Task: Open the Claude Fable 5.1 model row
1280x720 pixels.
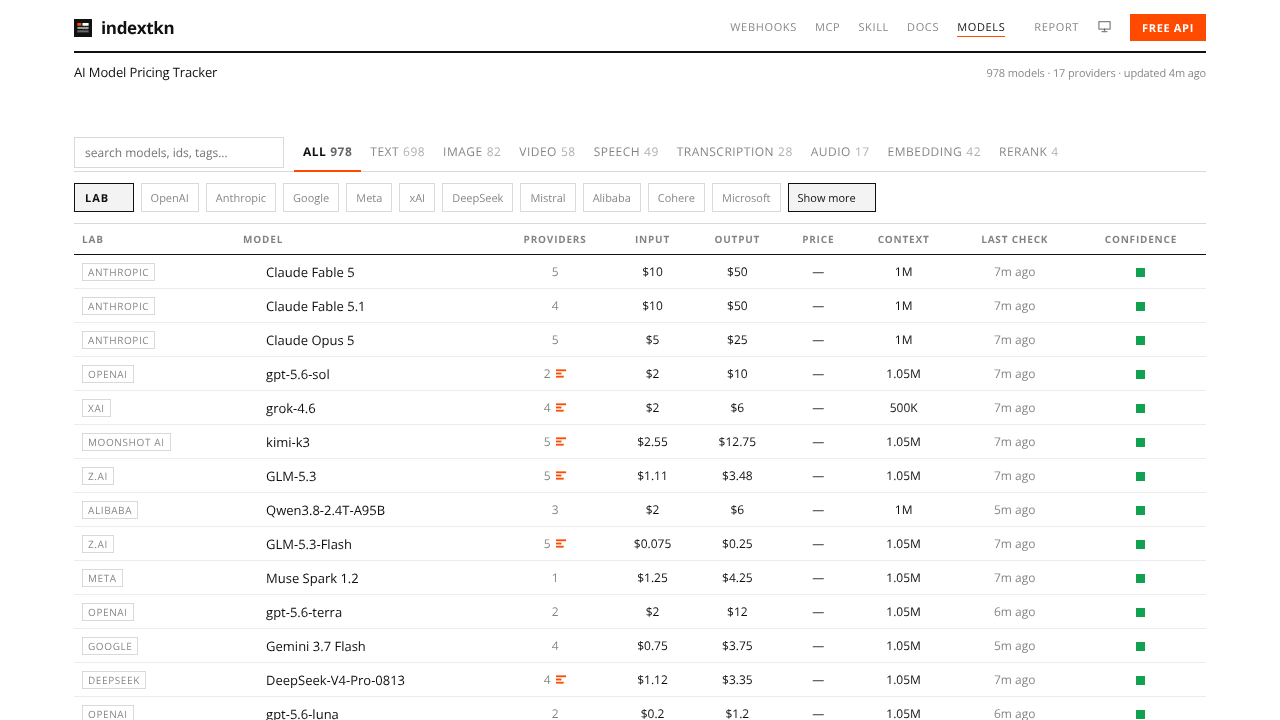Action: pos(640,306)
